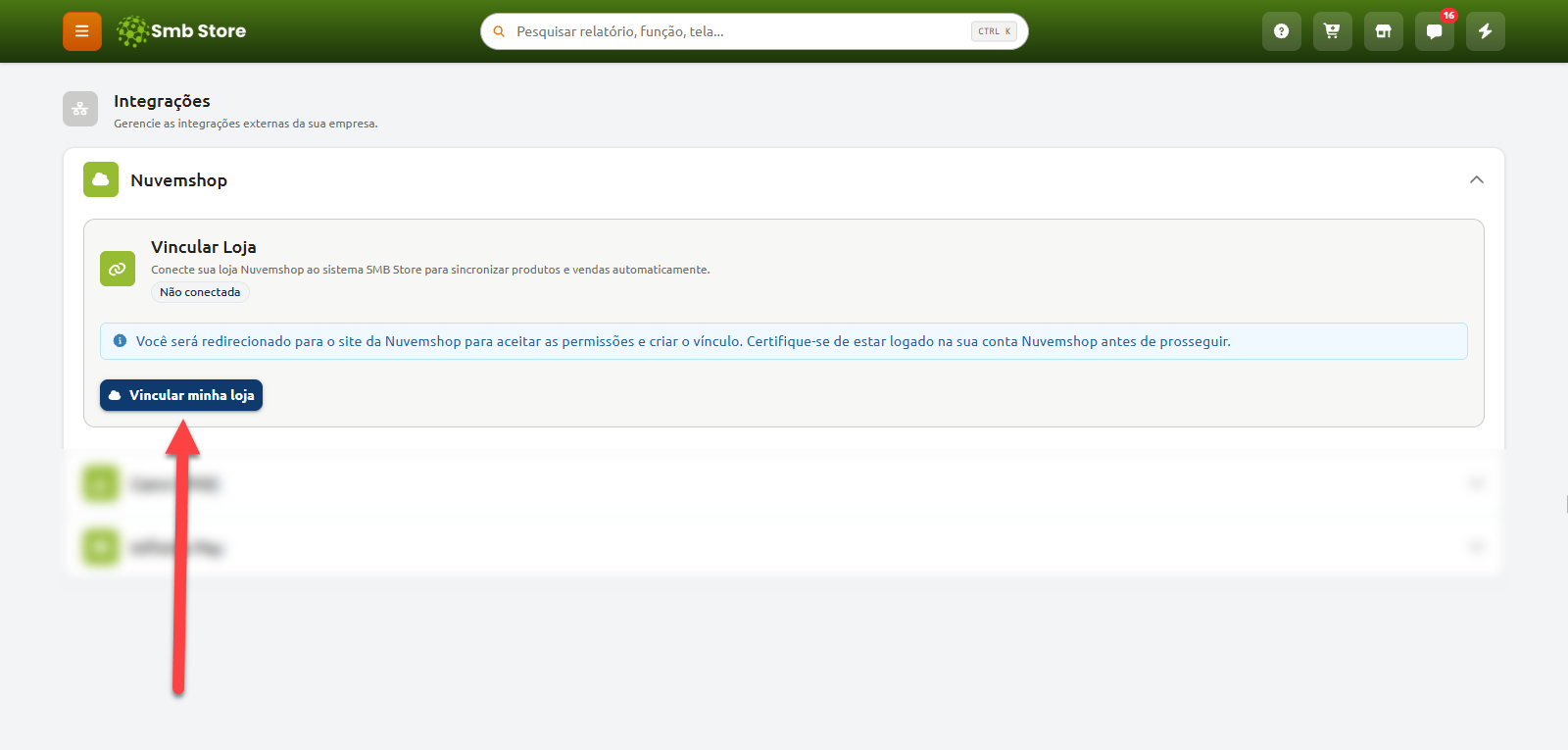Open chat messages with 16 badge
Screen dimensions: 1568x750
point(1435,31)
